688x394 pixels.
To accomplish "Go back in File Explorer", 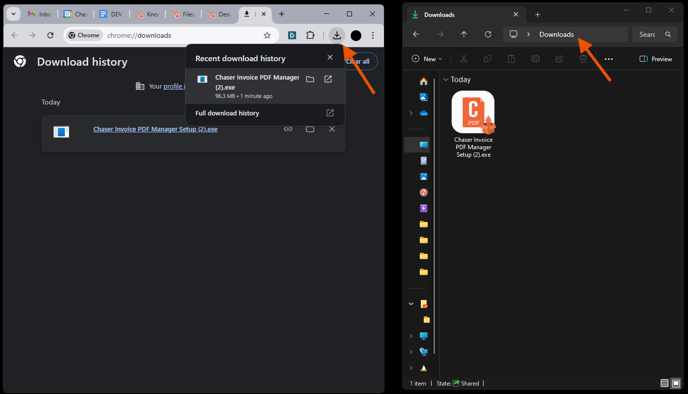I will (416, 34).
